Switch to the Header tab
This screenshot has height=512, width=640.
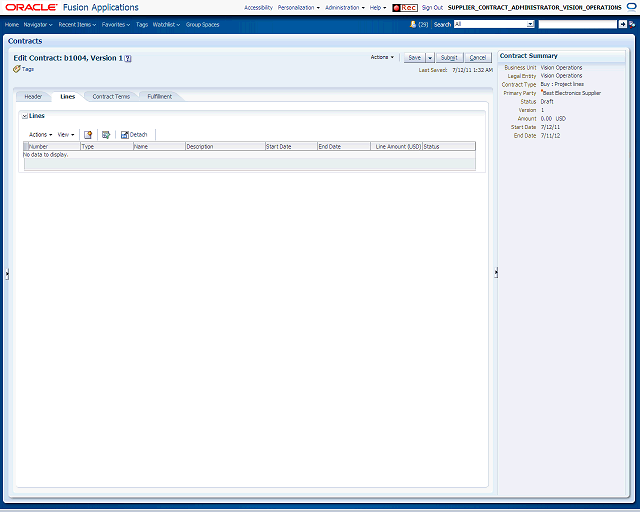[x=33, y=97]
